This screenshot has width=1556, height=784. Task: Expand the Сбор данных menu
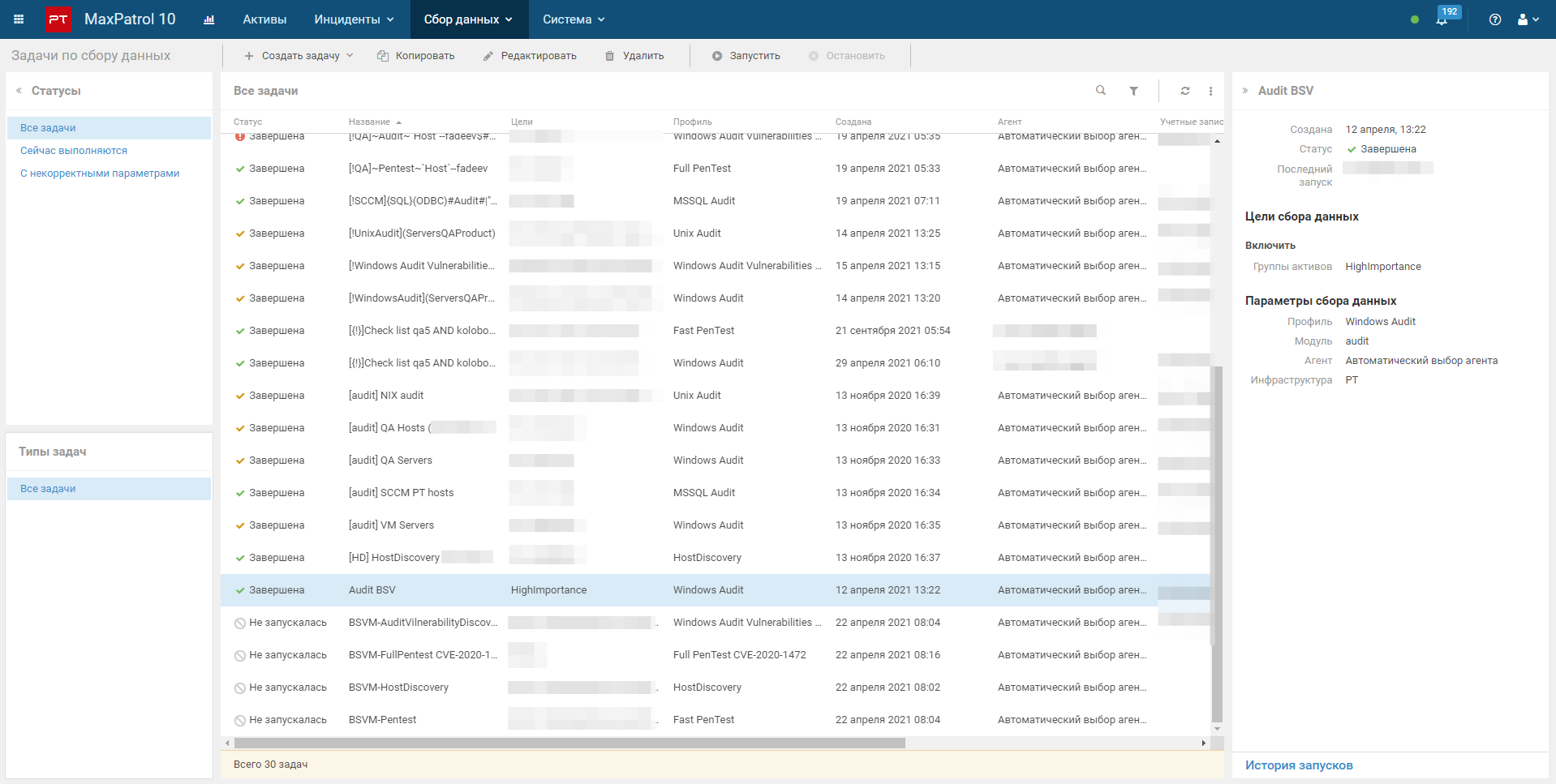(468, 19)
